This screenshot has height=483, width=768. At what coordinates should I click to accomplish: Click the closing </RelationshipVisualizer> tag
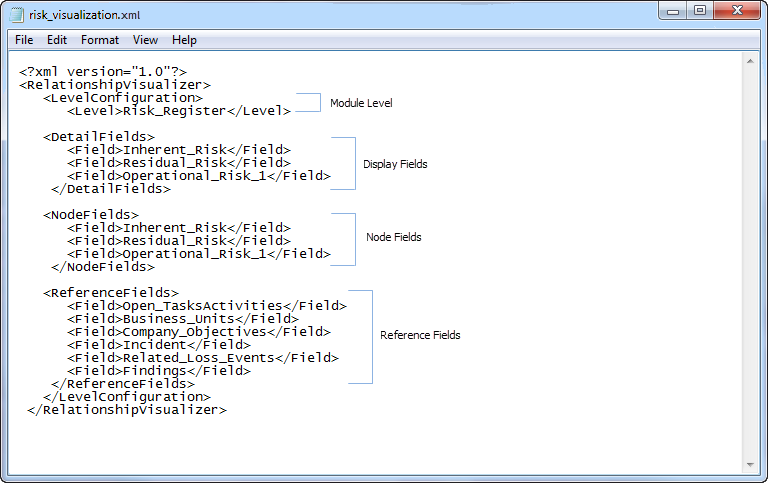click(127, 410)
